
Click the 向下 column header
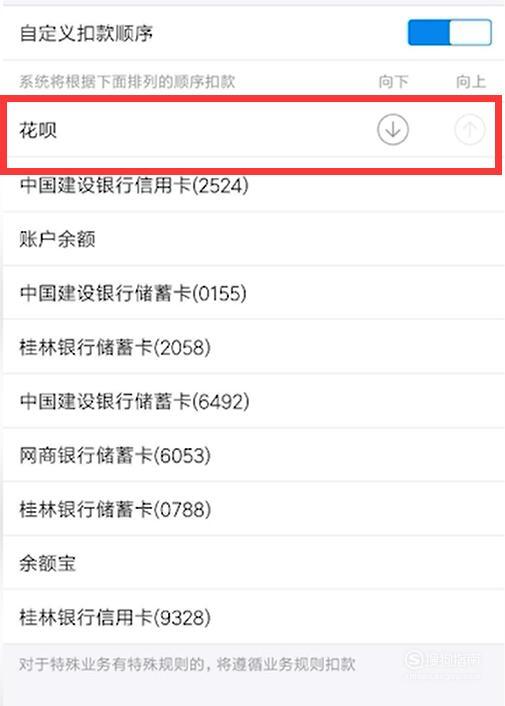tap(393, 81)
